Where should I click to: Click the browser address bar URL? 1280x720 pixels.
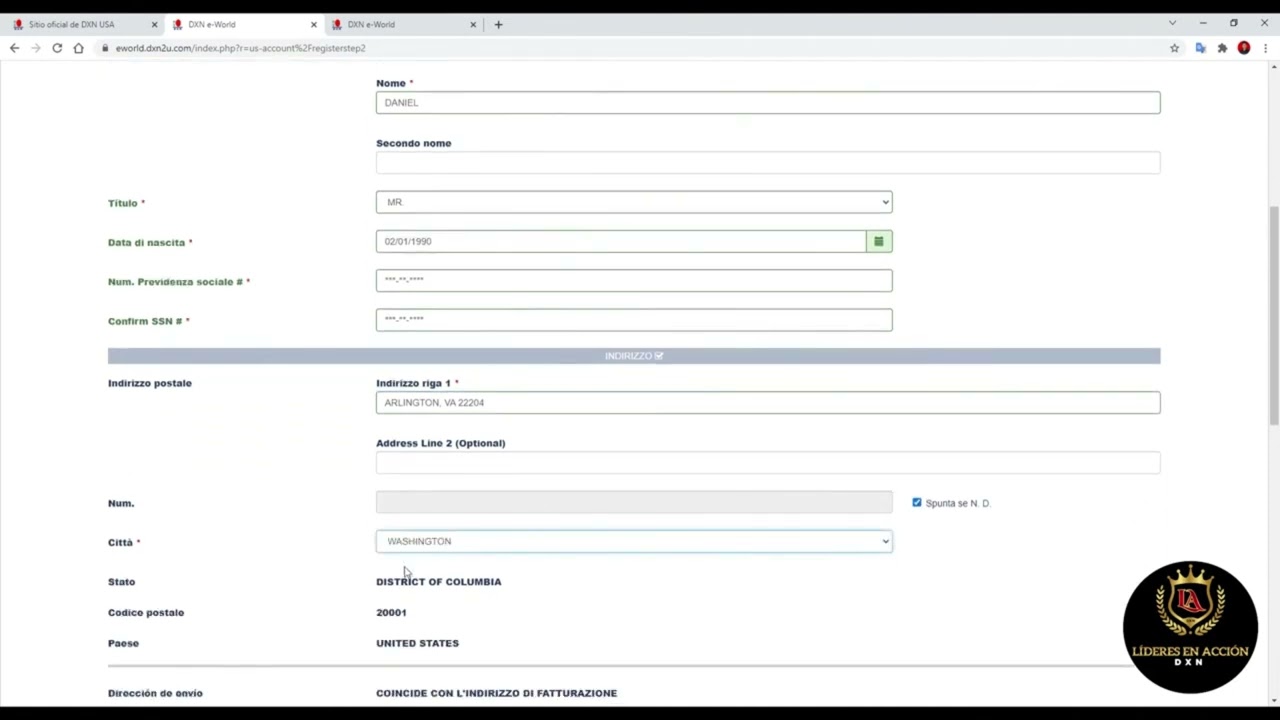240,48
